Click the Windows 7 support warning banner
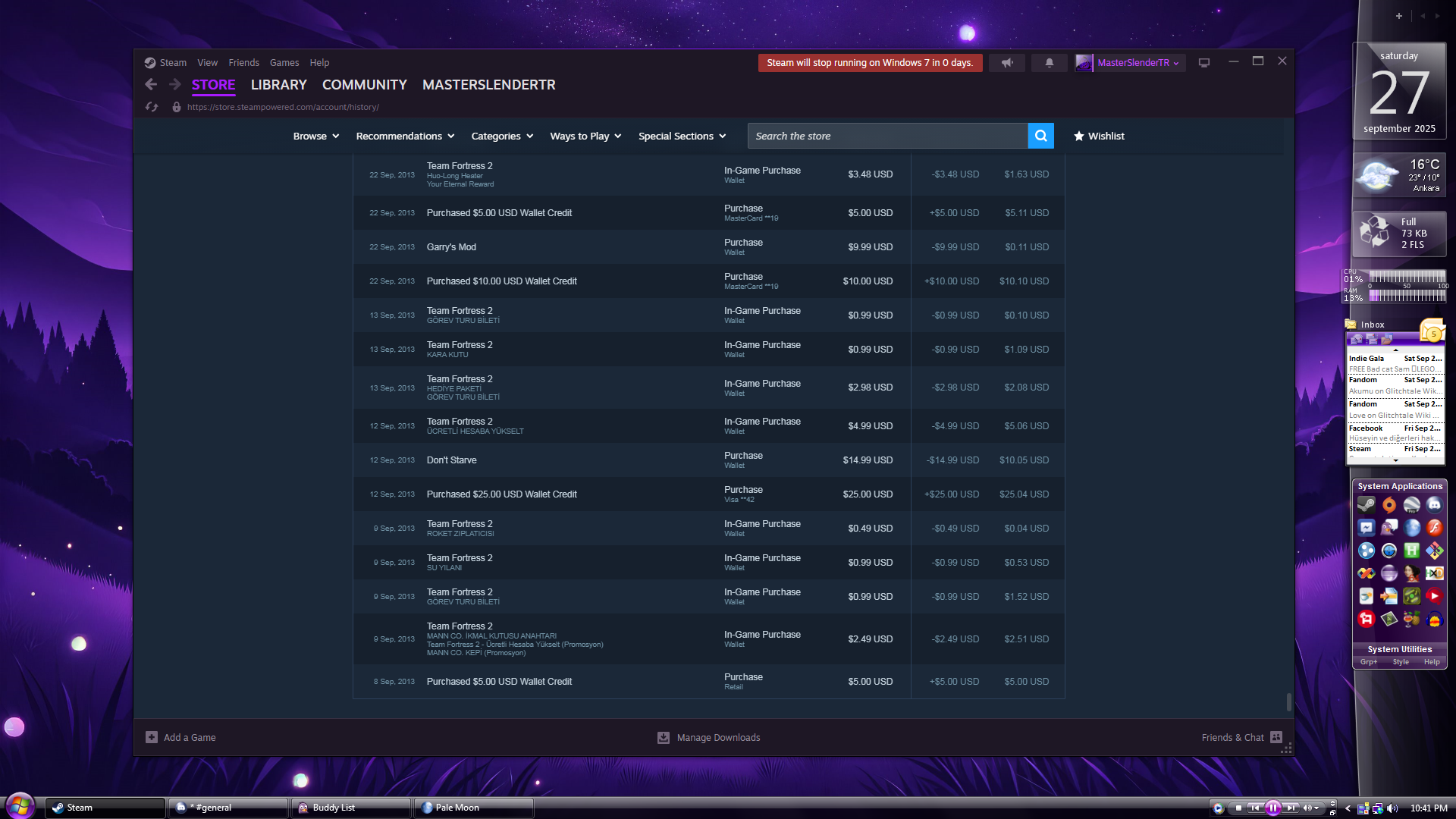 (x=870, y=63)
